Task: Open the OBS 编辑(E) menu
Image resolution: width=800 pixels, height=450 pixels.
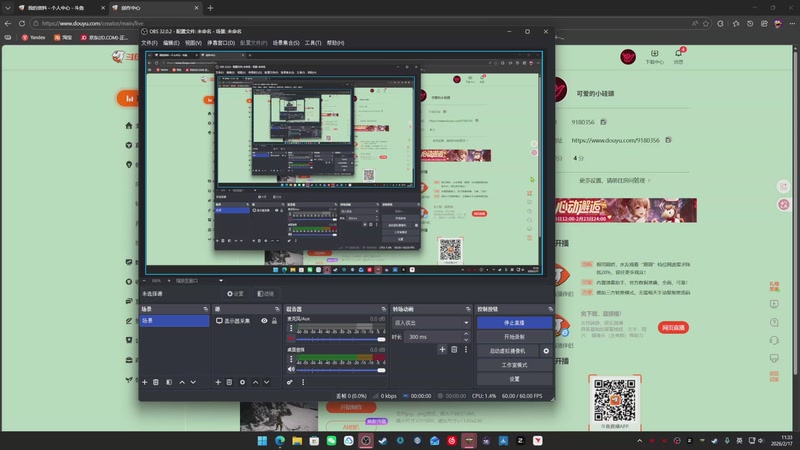Action: pos(171,43)
